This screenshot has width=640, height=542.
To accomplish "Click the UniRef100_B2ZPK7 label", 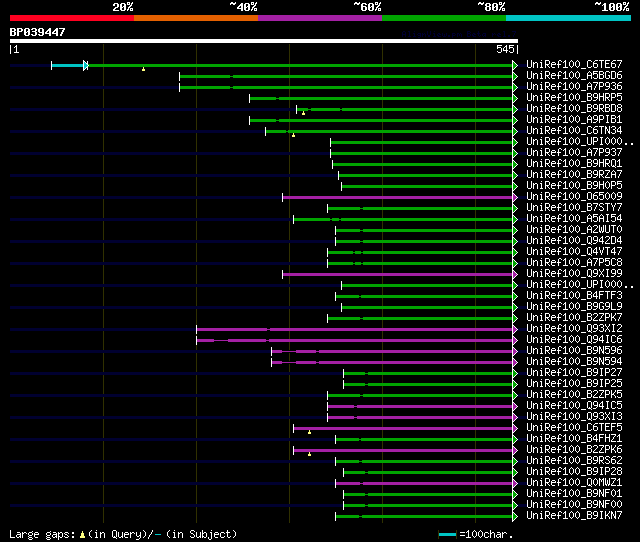I will point(574,318).
